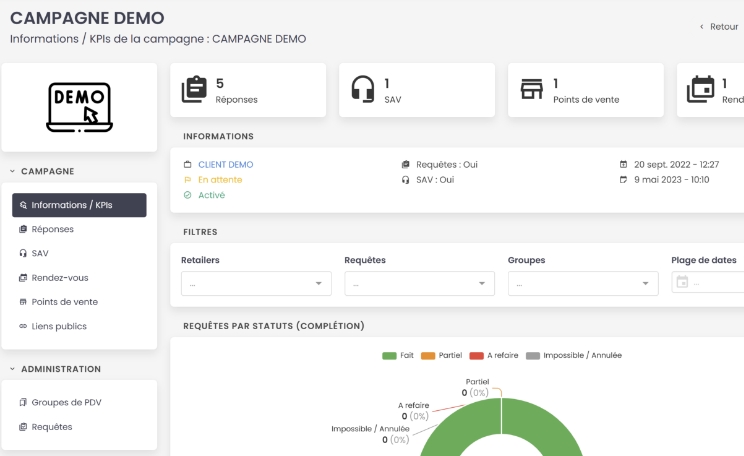Image resolution: width=744 pixels, height=456 pixels.
Task: Click the icon beside Requêtes under Administration
Action: (x=23, y=427)
